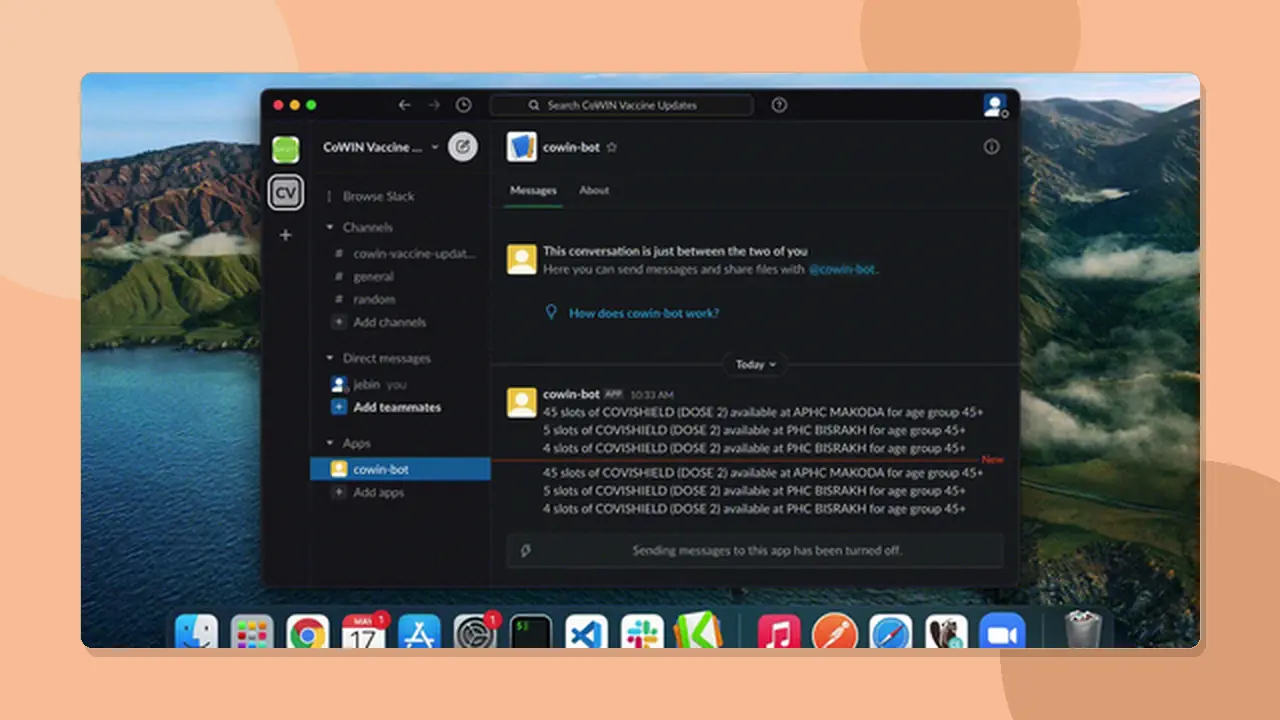Open the compose new message icon
Image resolution: width=1280 pixels, height=720 pixels.
(462, 146)
